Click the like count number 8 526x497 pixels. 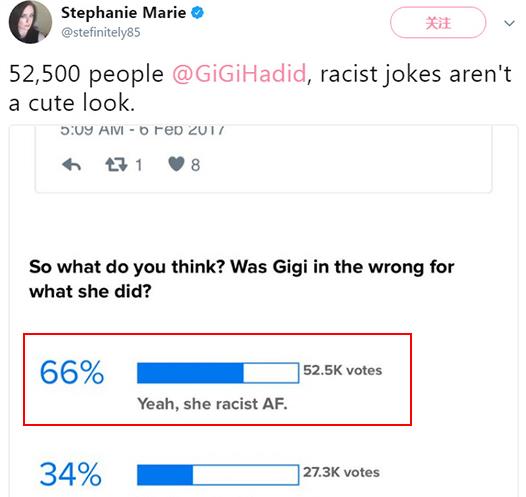point(196,165)
